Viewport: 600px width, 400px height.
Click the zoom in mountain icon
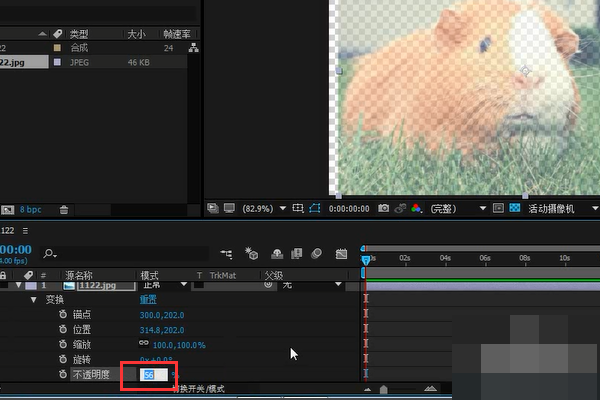(x=430, y=389)
